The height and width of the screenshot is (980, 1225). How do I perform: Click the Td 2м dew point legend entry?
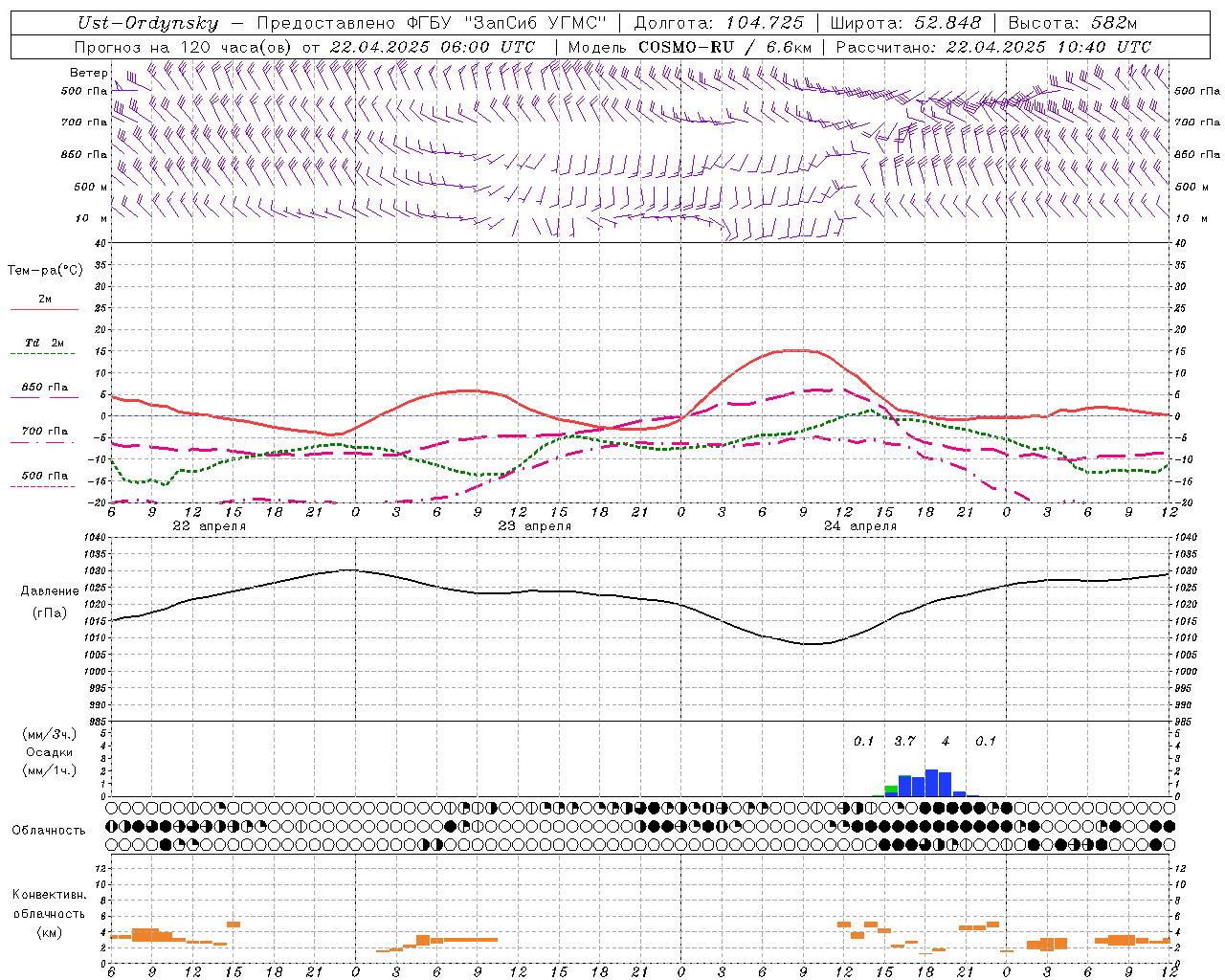(x=45, y=343)
